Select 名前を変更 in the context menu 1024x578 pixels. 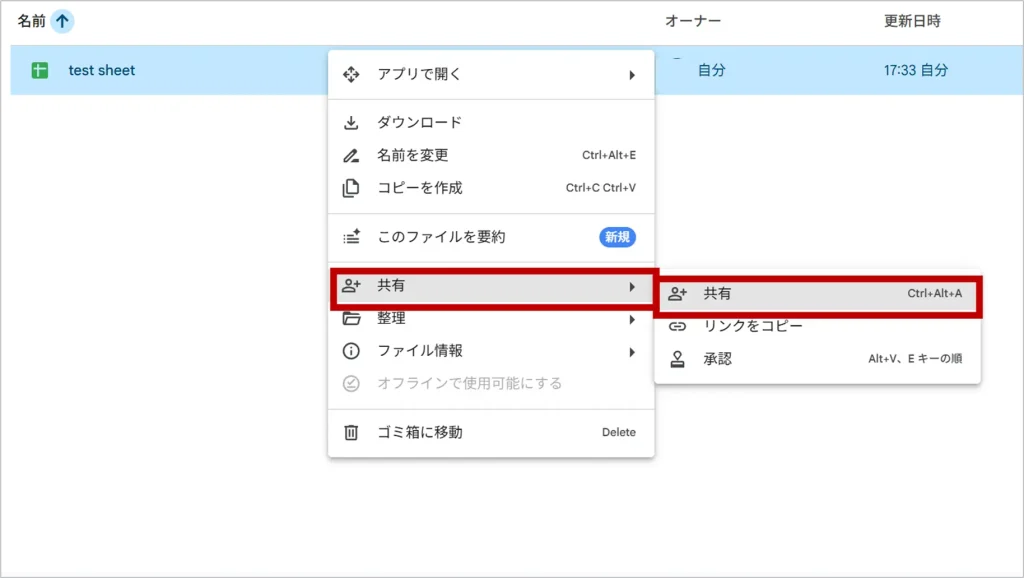coord(413,156)
